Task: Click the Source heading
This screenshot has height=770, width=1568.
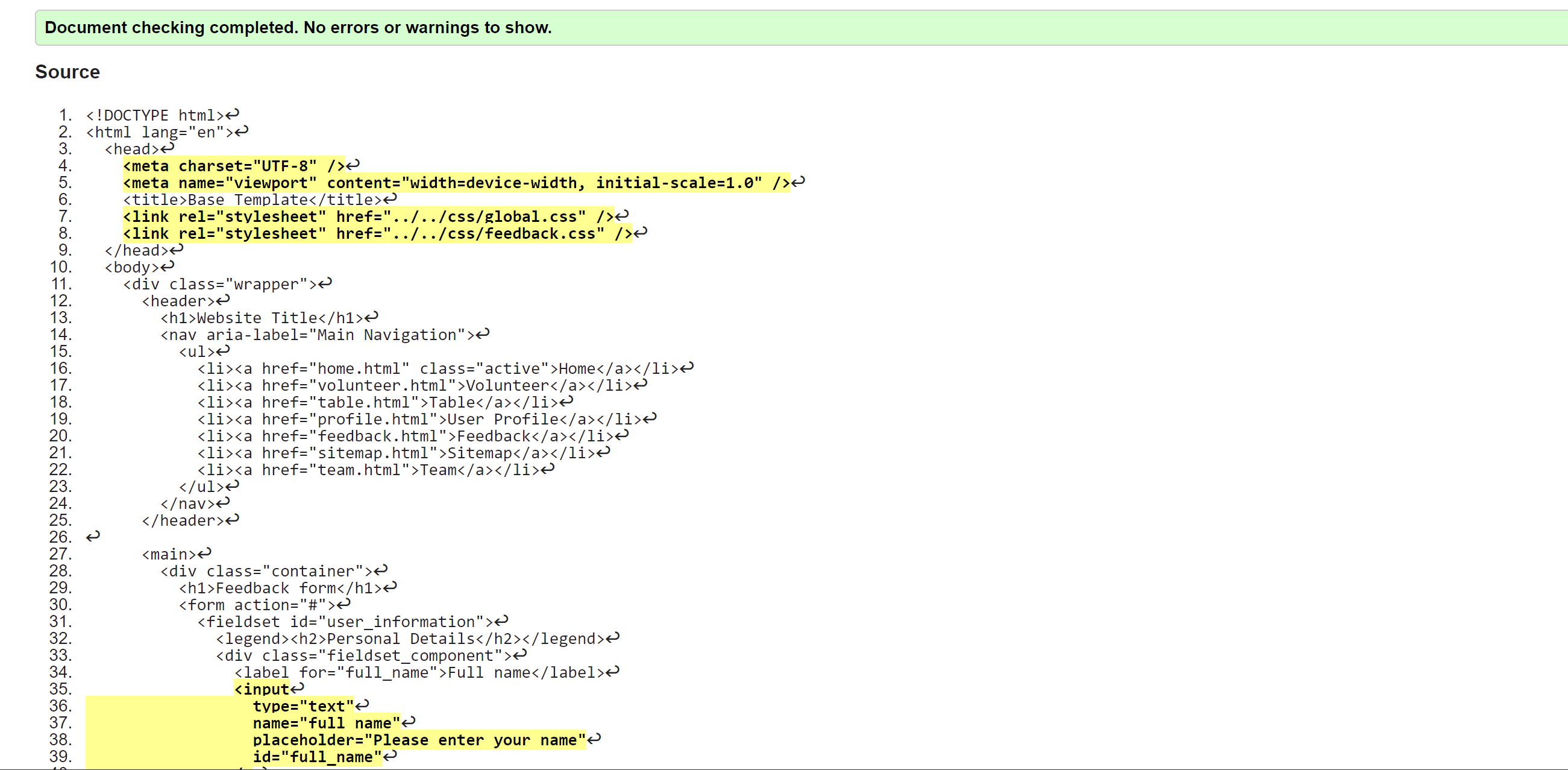Action: point(67,72)
